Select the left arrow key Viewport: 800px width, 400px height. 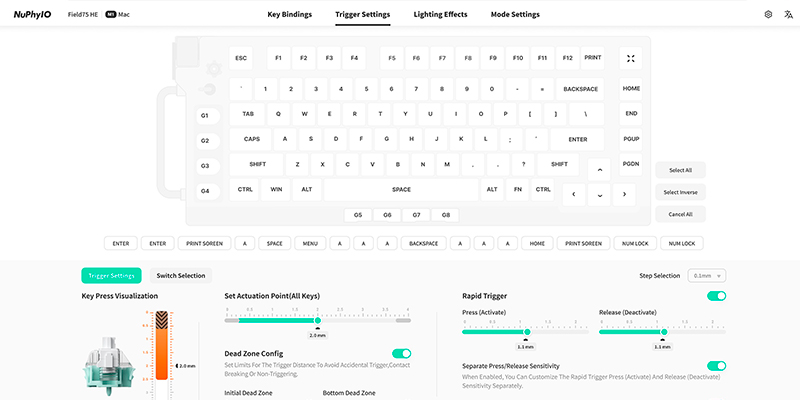[x=574, y=194]
